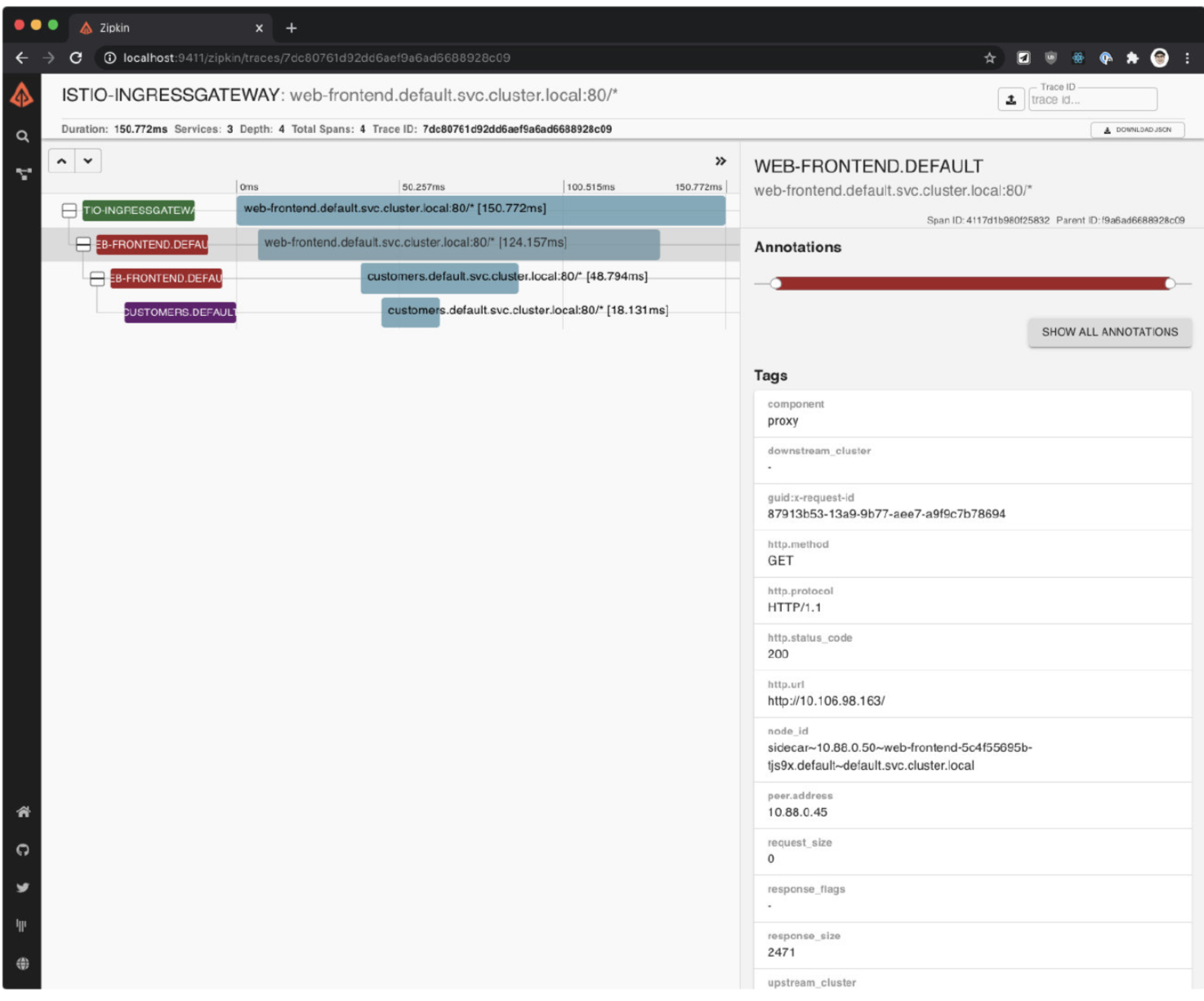This screenshot has width=1204, height=1001.
Task: Click the move up span arrow button
Action: pyautogui.click(x=61, y=161)
